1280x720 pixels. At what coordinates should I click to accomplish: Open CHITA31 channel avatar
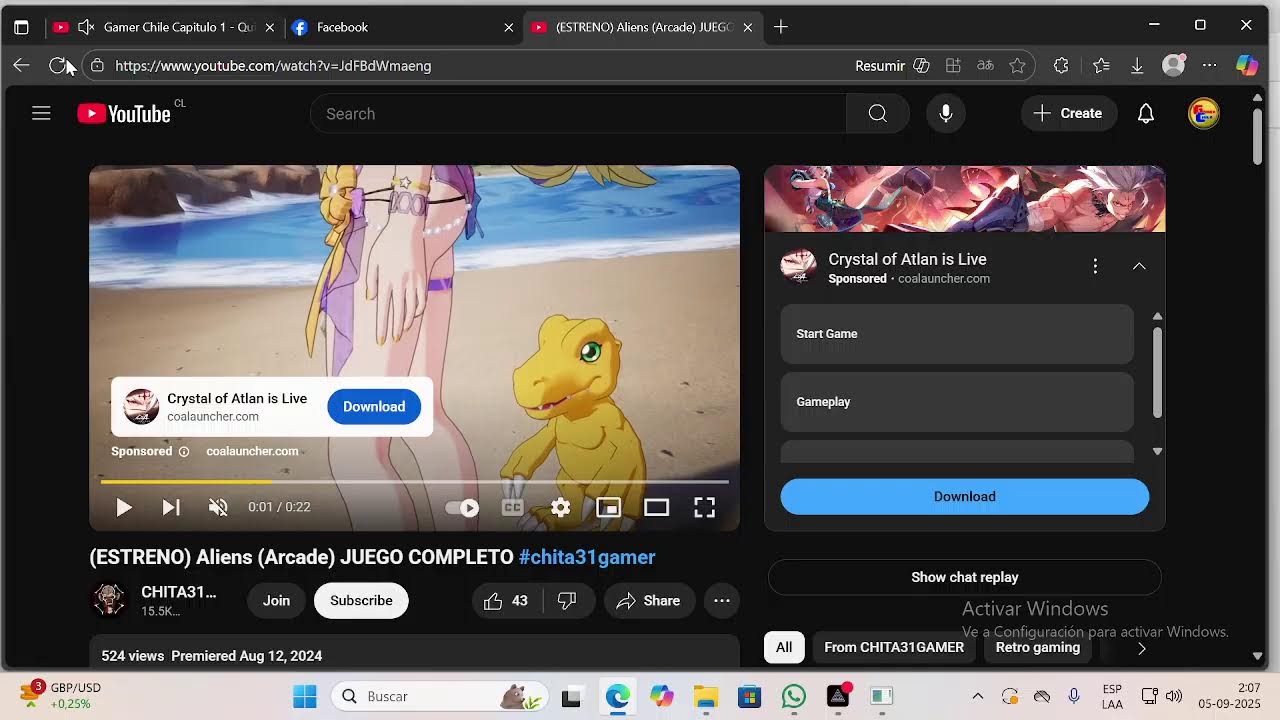109,600
